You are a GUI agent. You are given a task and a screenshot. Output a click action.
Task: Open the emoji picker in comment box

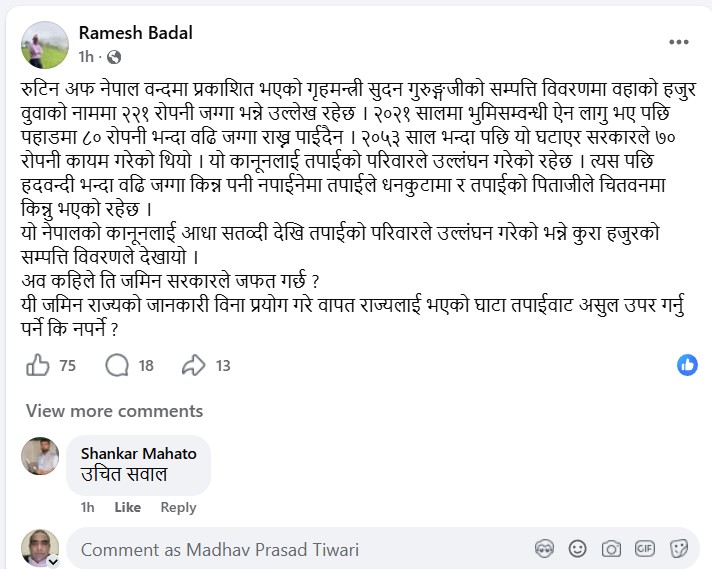coord(578,549)
